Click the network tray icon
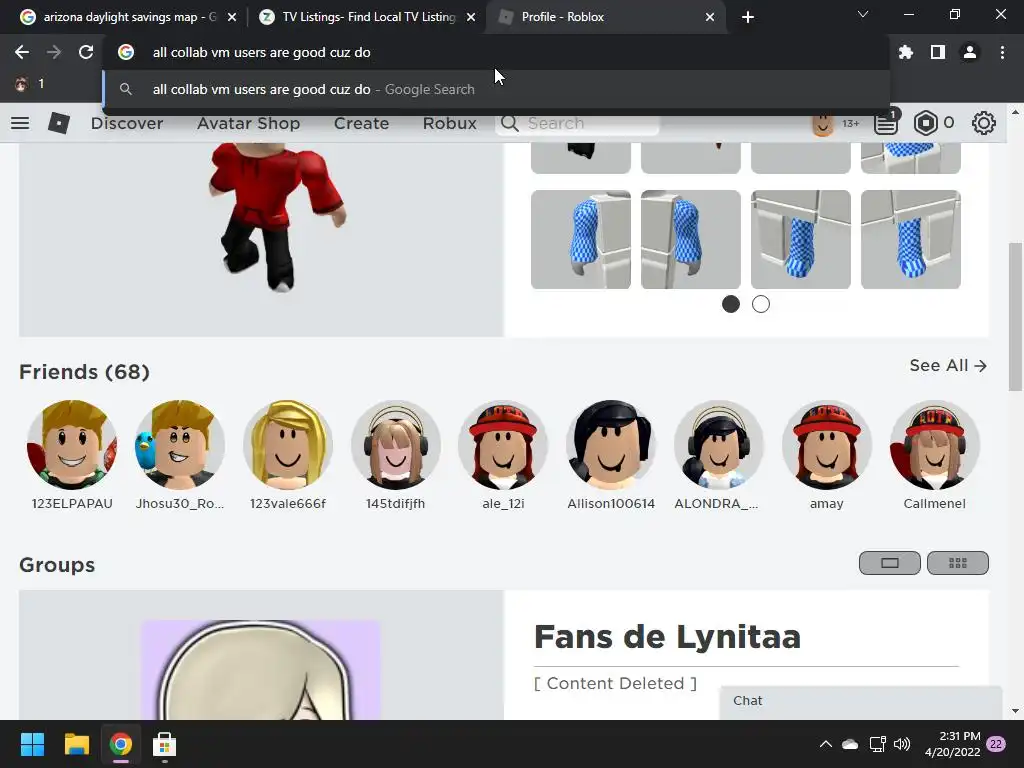Viewport: 1024px width, 768px height. pos(877,744)
